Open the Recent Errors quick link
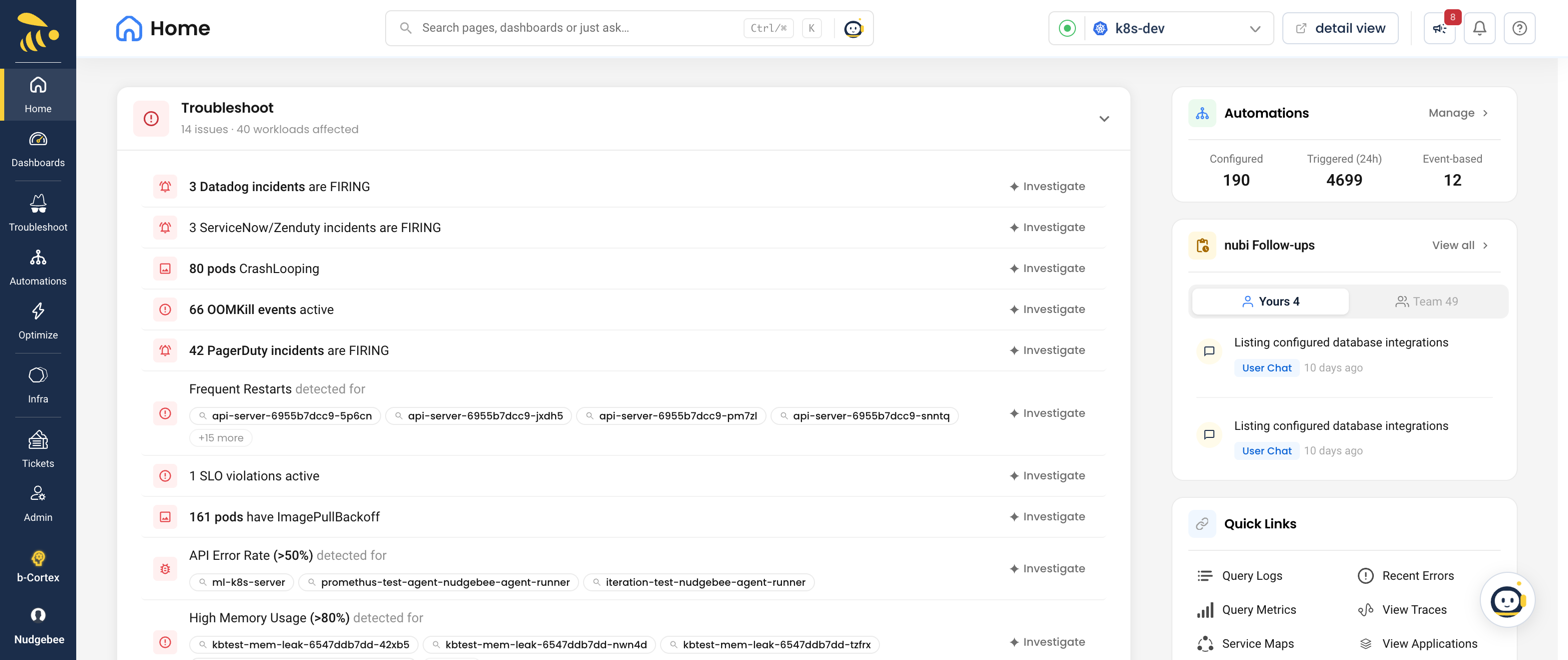The height and width of the screenshot is (660, 1568). click(x=1405, y=576)
